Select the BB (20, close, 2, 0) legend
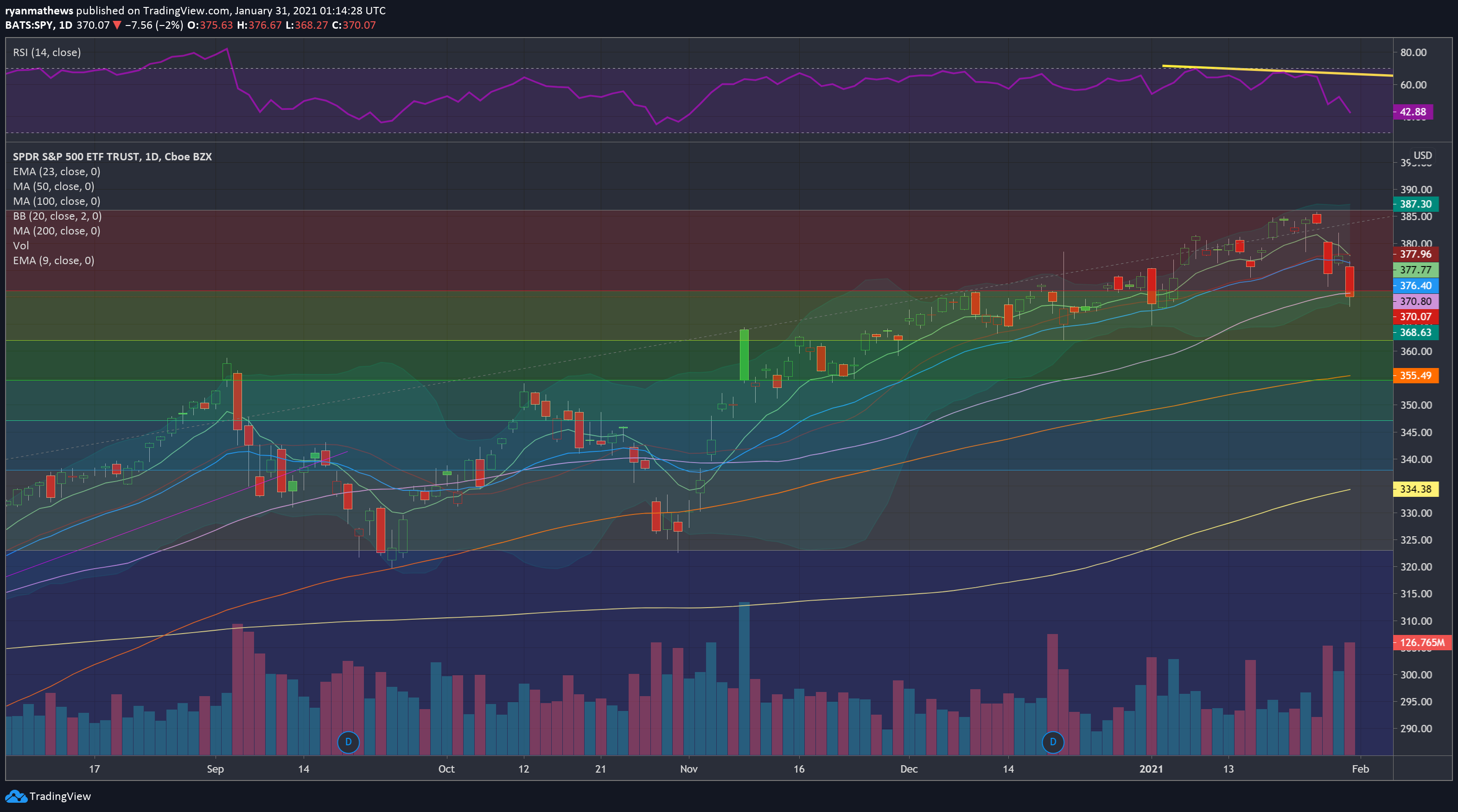This screenshot has width=1458, height=812. tap(57, 216)
